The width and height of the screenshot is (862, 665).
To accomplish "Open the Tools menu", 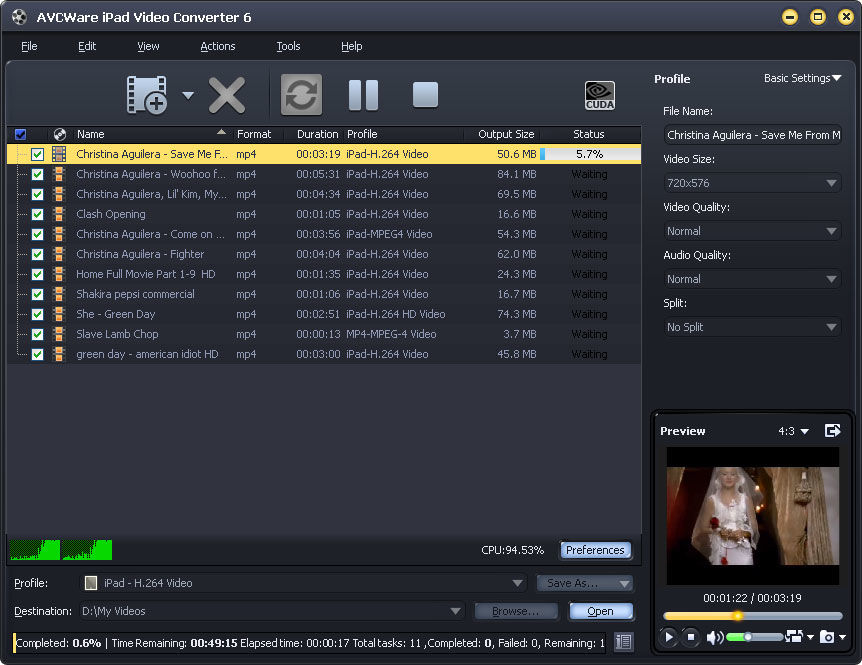I will click(288, 46).
